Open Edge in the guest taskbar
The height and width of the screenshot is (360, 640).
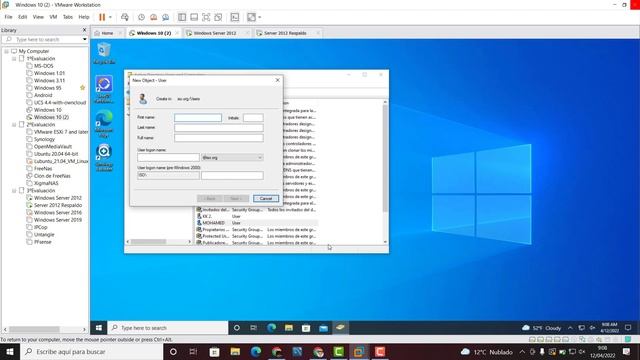pos(271,328)
